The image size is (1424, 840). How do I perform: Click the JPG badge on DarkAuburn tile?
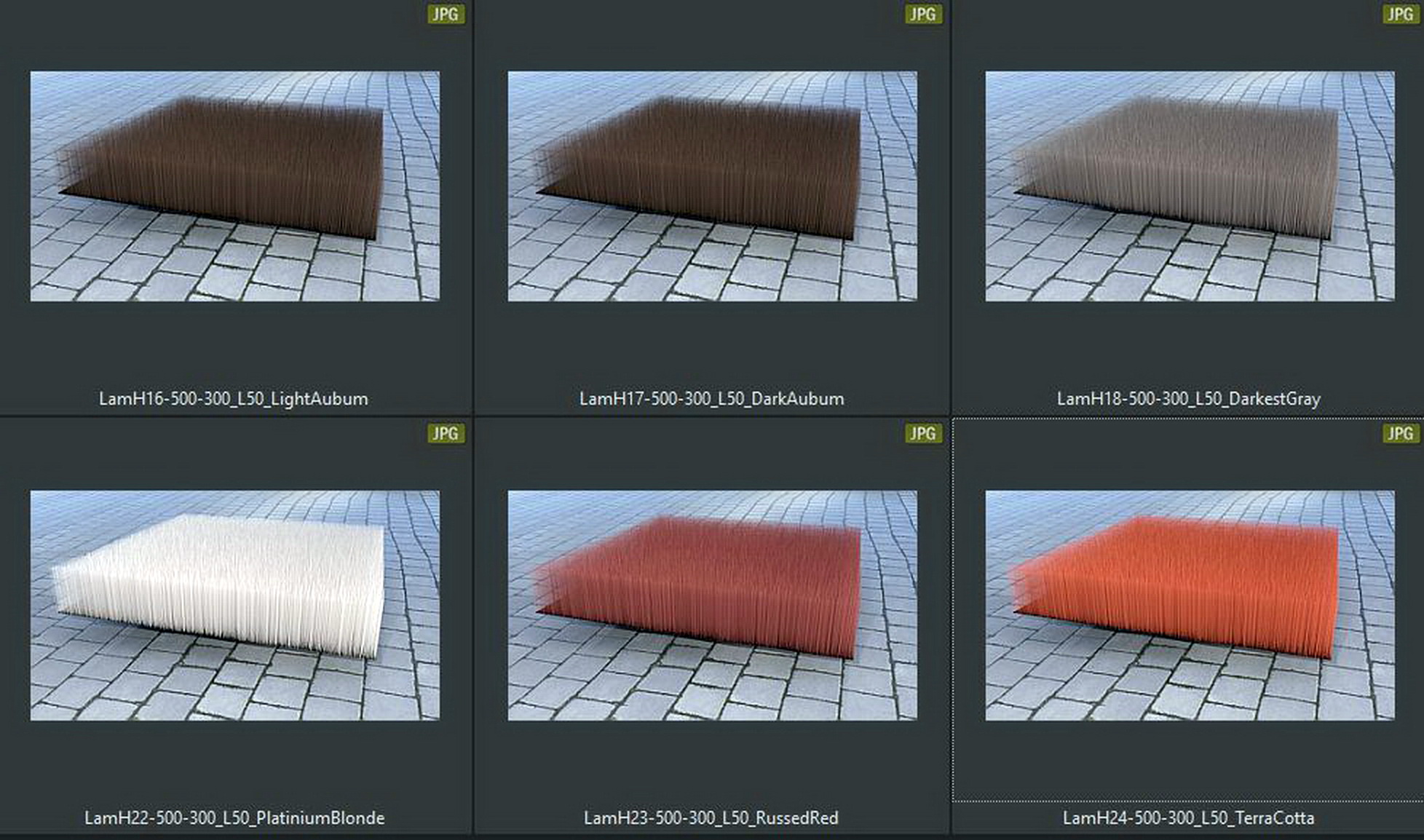(922, 15)
